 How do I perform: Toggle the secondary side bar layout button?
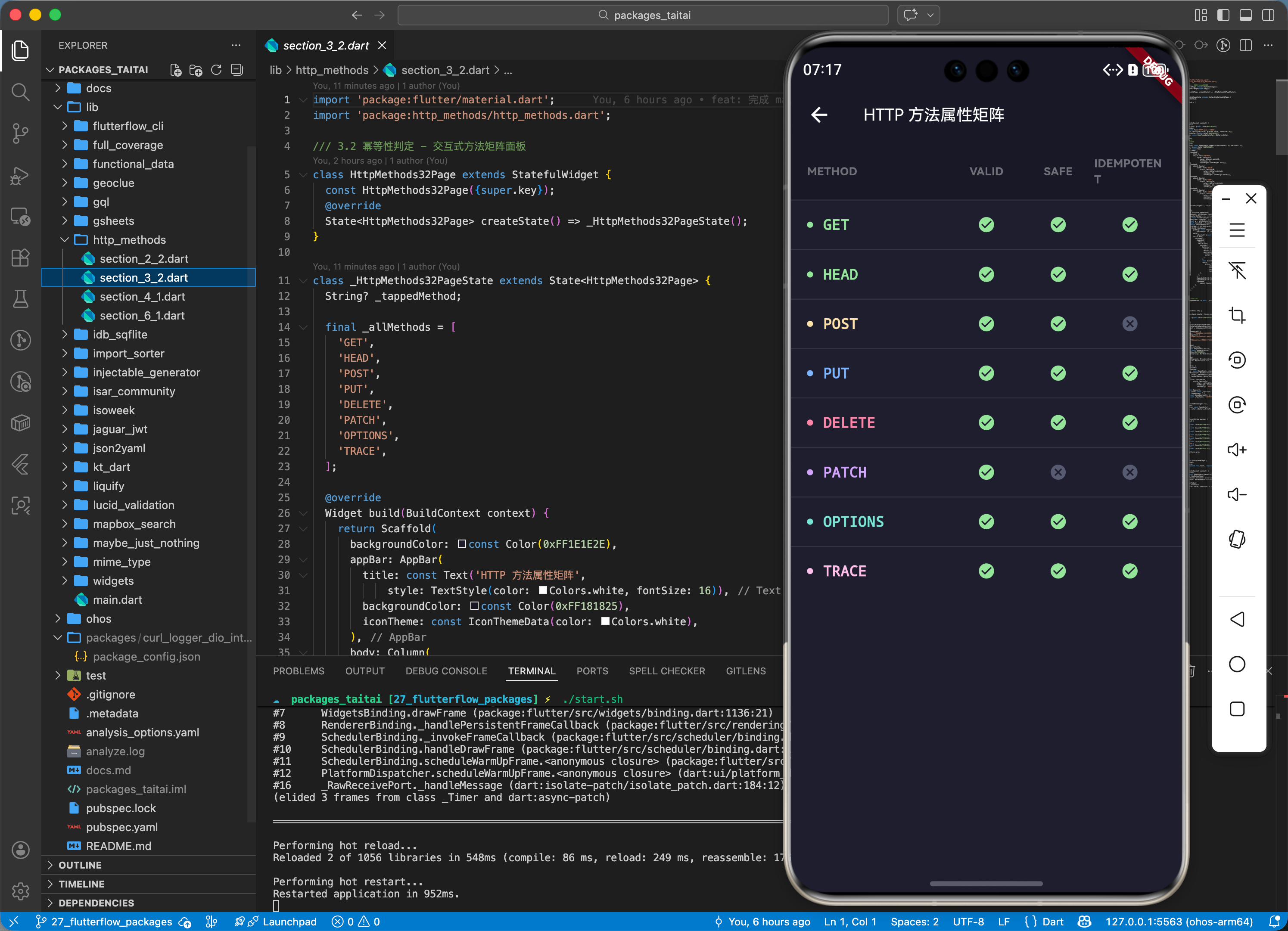coord(1268,16)
